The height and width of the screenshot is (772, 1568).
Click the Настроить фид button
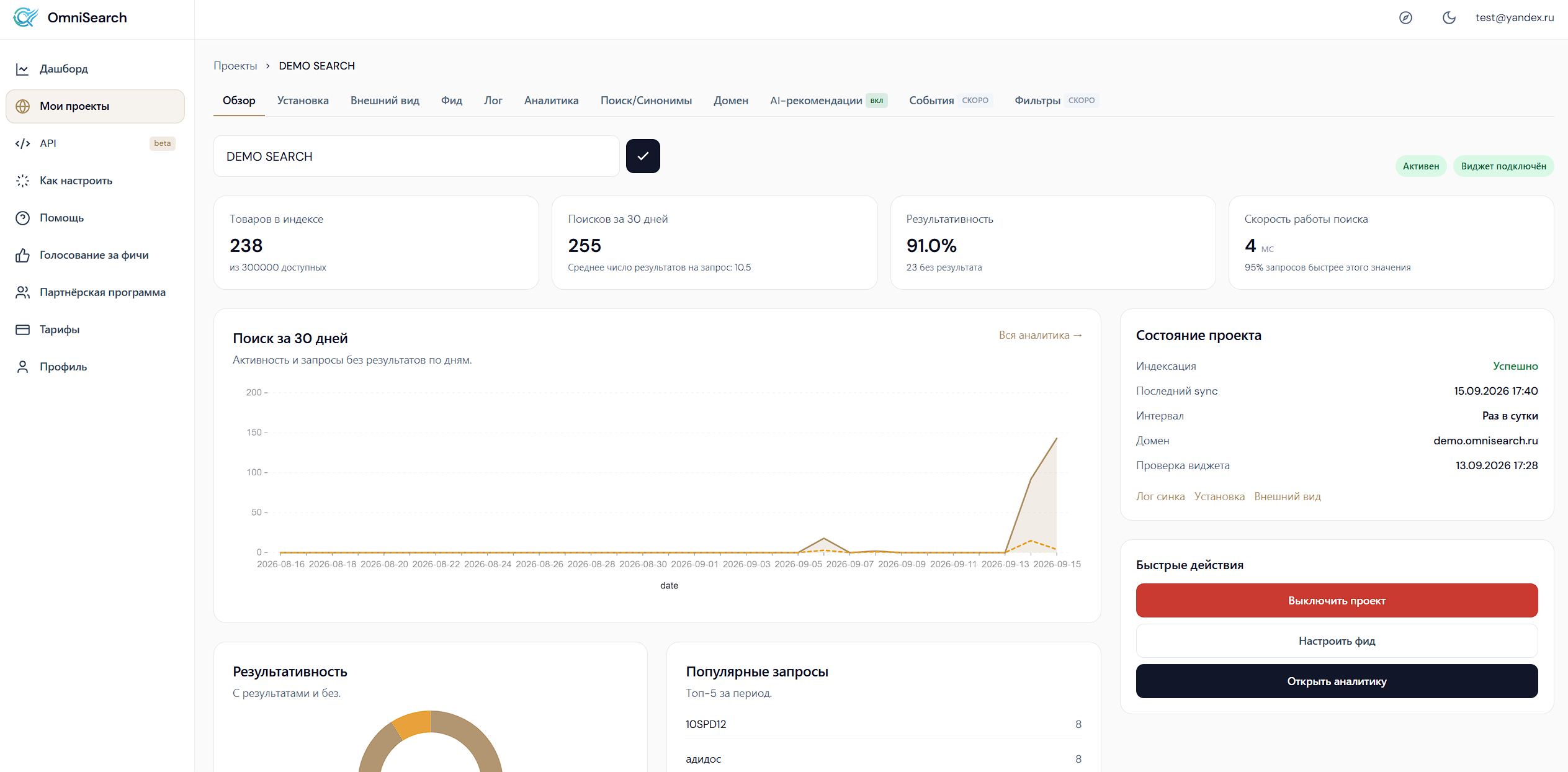1337,640
